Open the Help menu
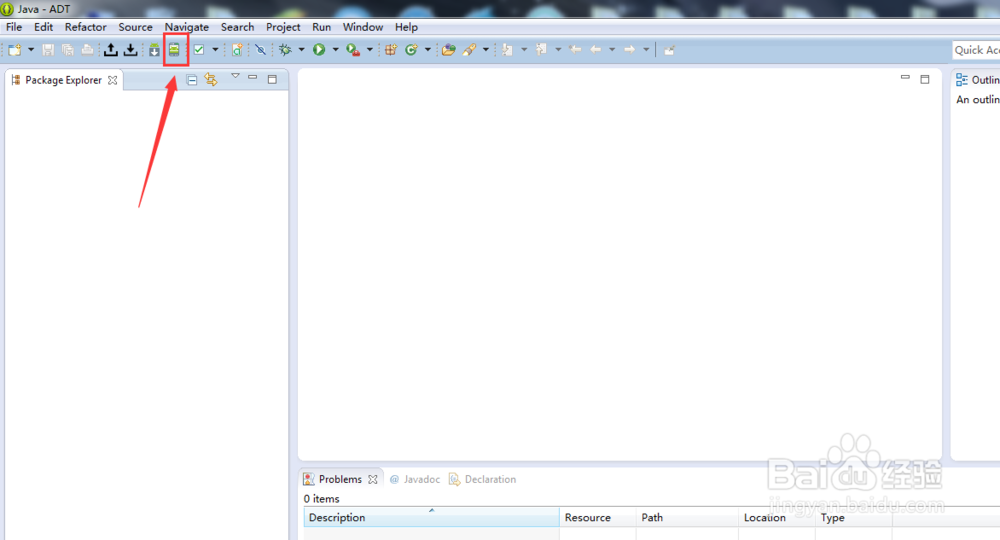 pyautogui.click(x=406, y=27)
